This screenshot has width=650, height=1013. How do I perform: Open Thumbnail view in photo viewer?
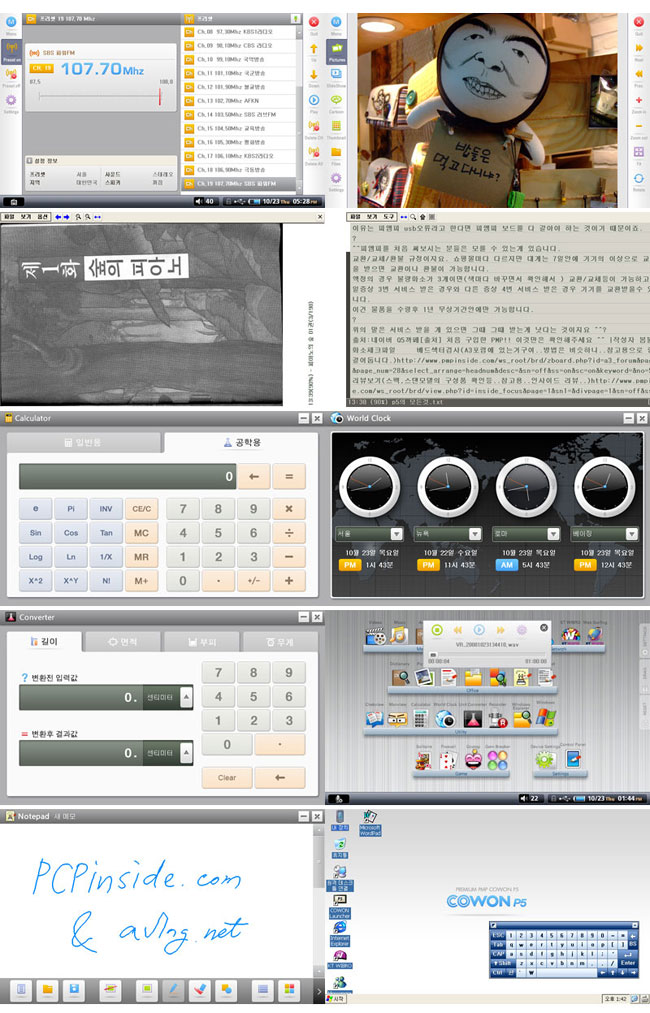337,127
